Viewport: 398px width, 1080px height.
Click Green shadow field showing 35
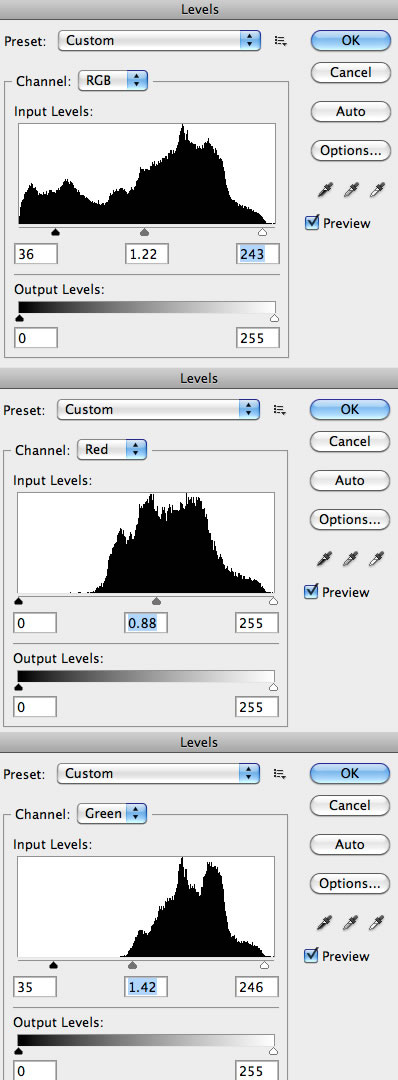[x=34, y=987]
